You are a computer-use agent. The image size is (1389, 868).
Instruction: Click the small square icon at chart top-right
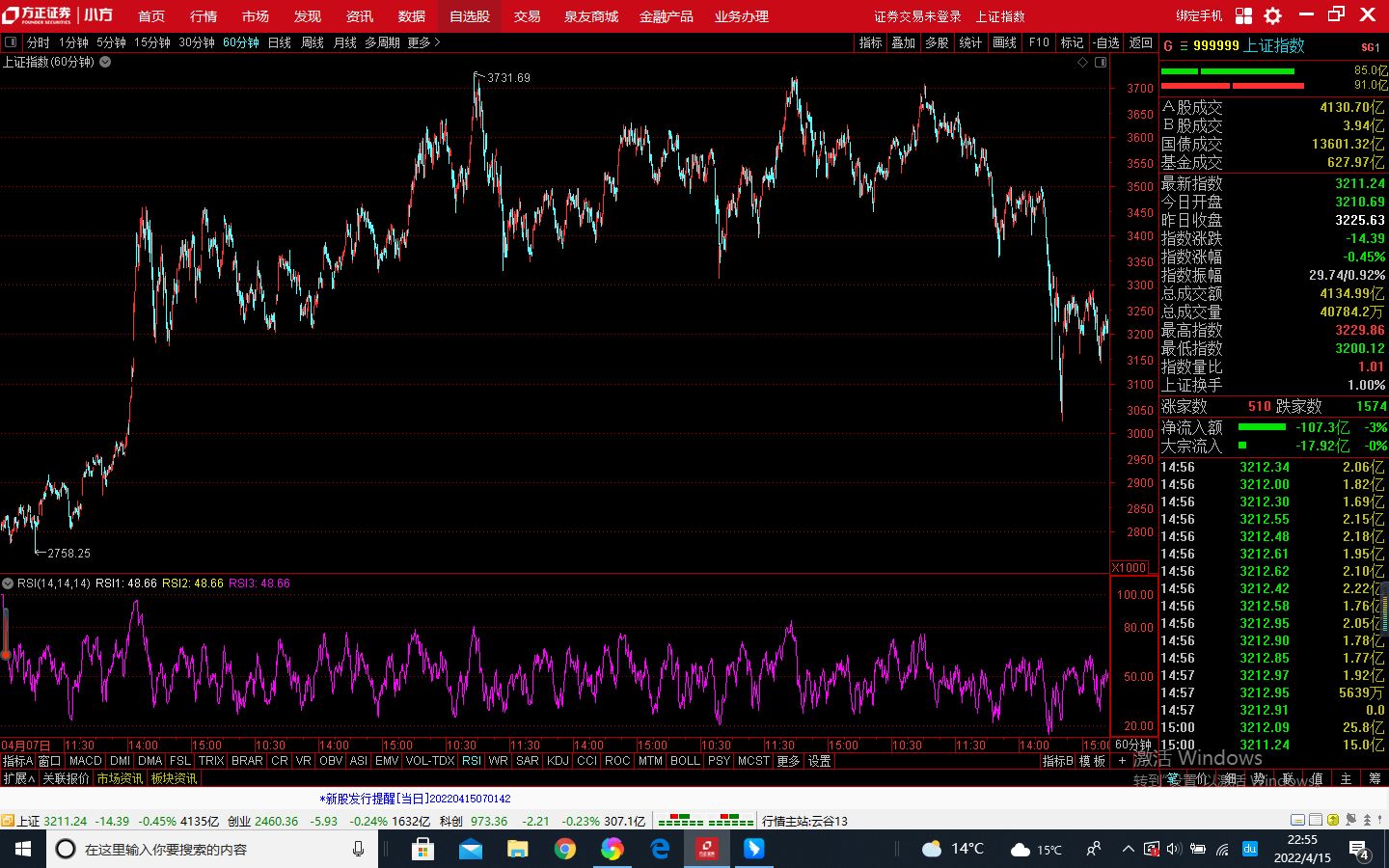click(x=1101, y=62)
